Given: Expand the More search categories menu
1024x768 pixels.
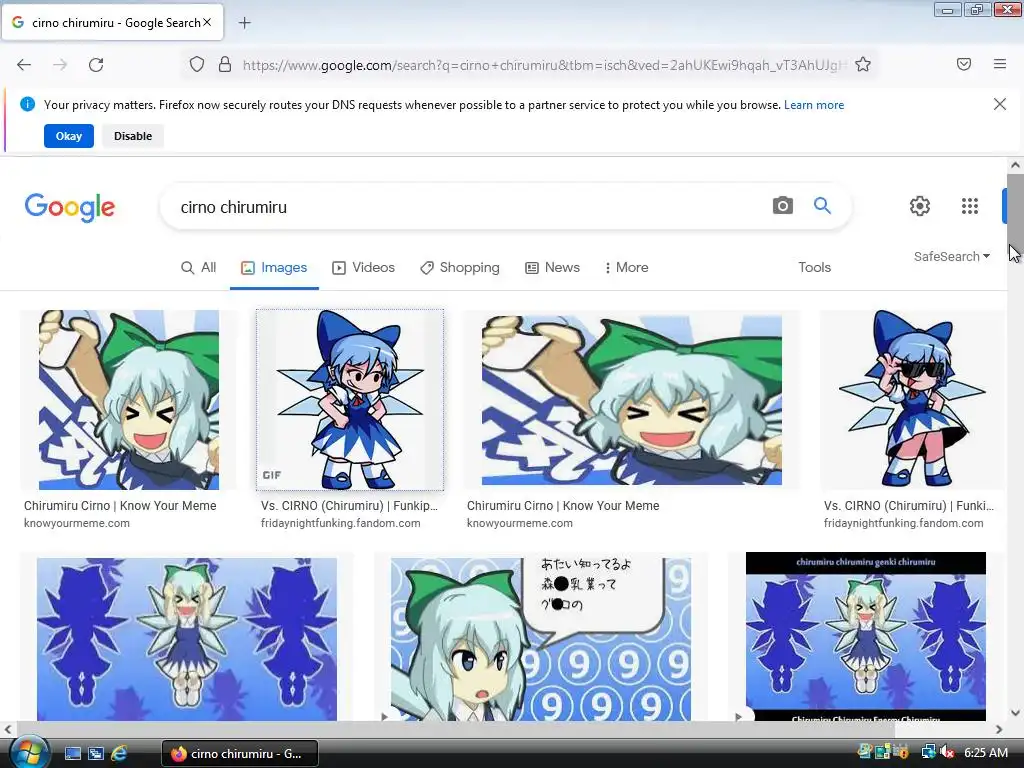Looking at the screenshot, I should [626, 268].
